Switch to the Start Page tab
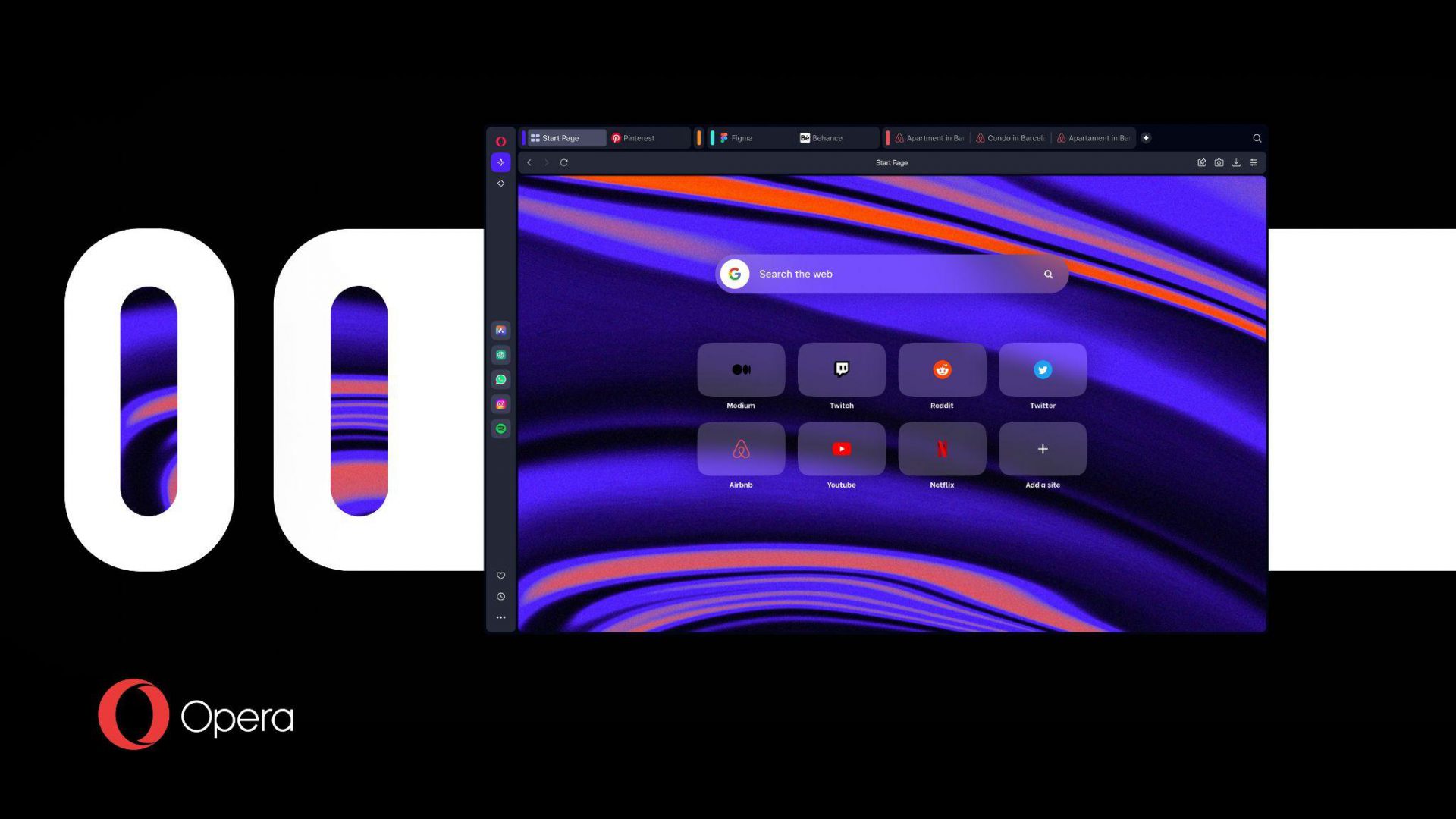 click(x=566, y=138)
